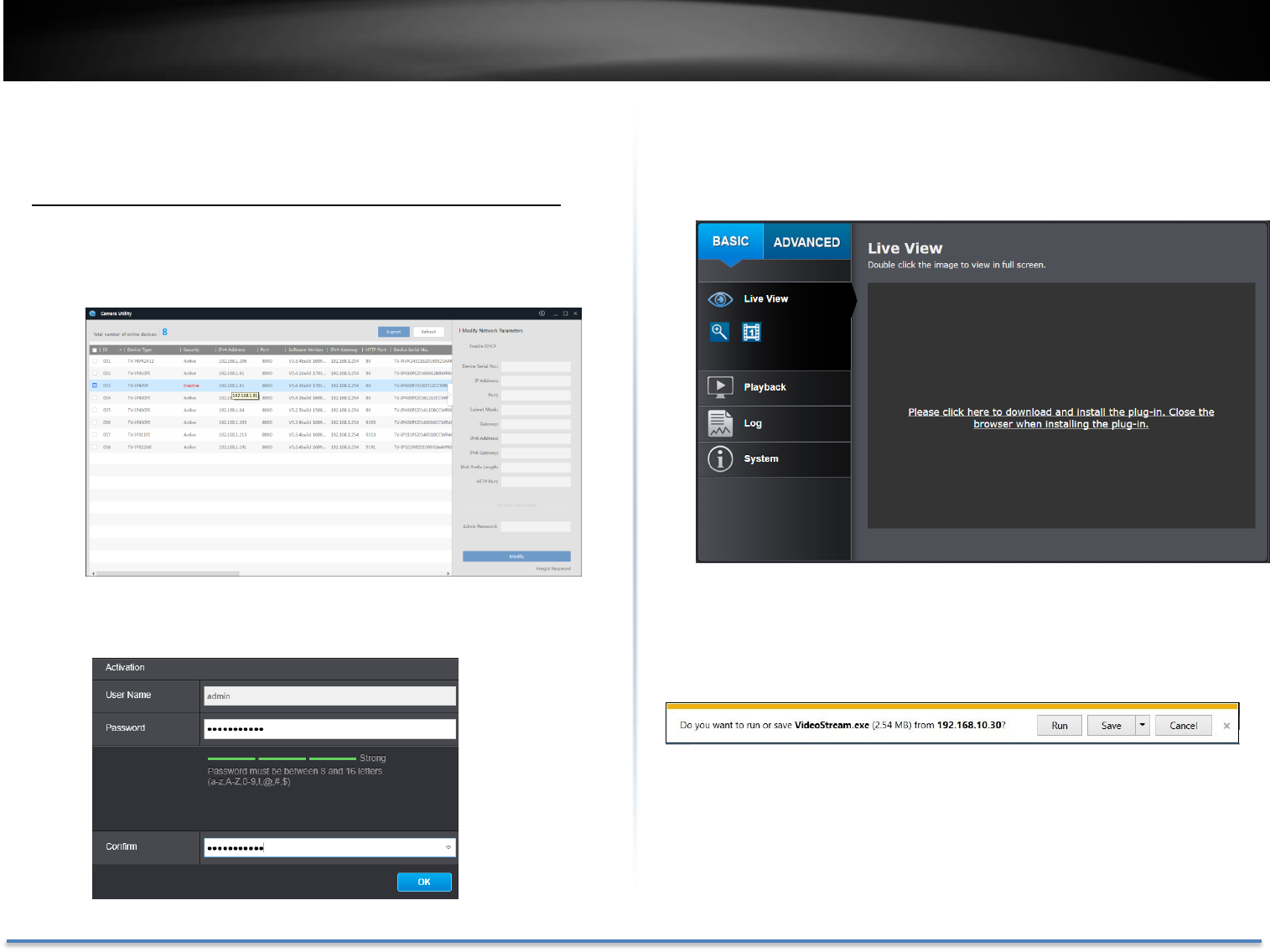Tick the checkbox for device 007
This screenshot has width=1270, height=952.
(95, 435)
